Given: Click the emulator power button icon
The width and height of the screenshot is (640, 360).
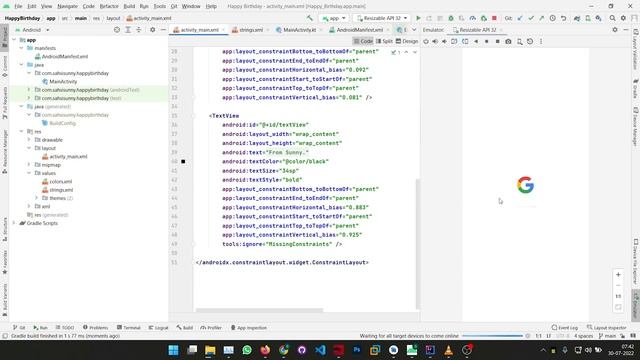Looking at the screenshot, I should tap(426, 41).
